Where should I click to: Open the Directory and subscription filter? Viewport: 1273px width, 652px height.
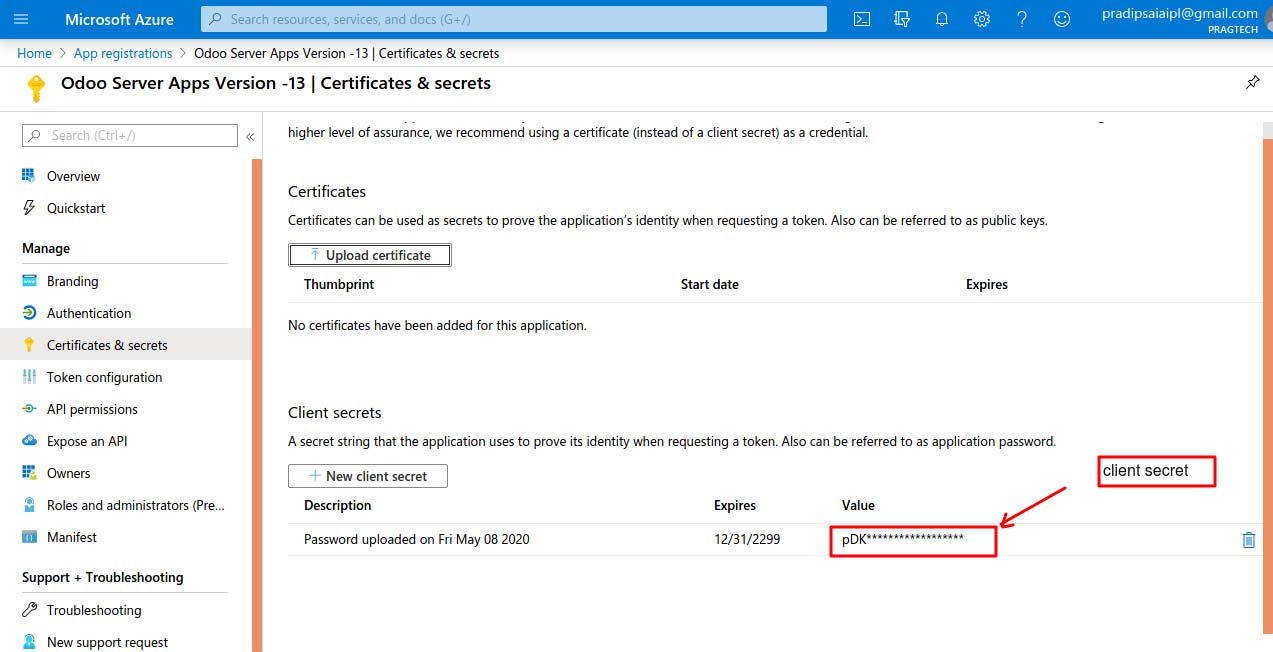tap(902, 19)
